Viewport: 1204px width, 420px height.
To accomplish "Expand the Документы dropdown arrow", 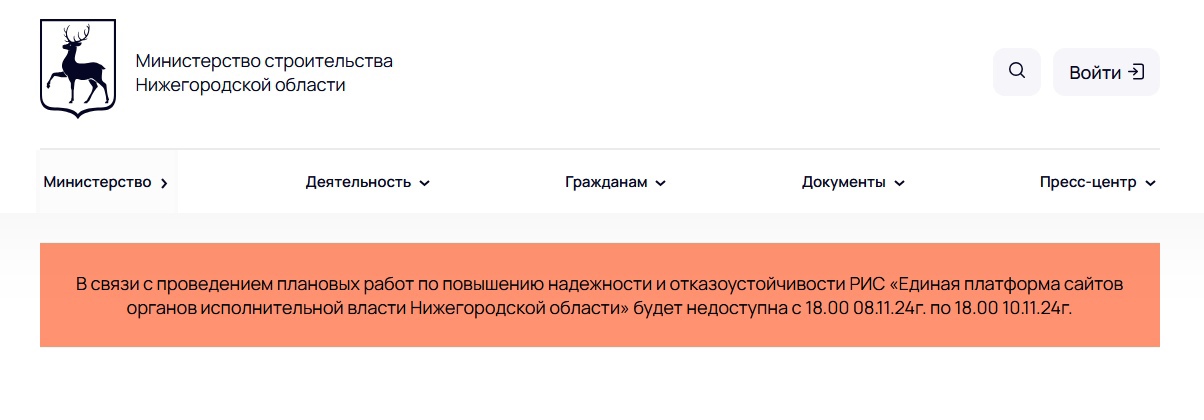I will (x=899, y=183).
